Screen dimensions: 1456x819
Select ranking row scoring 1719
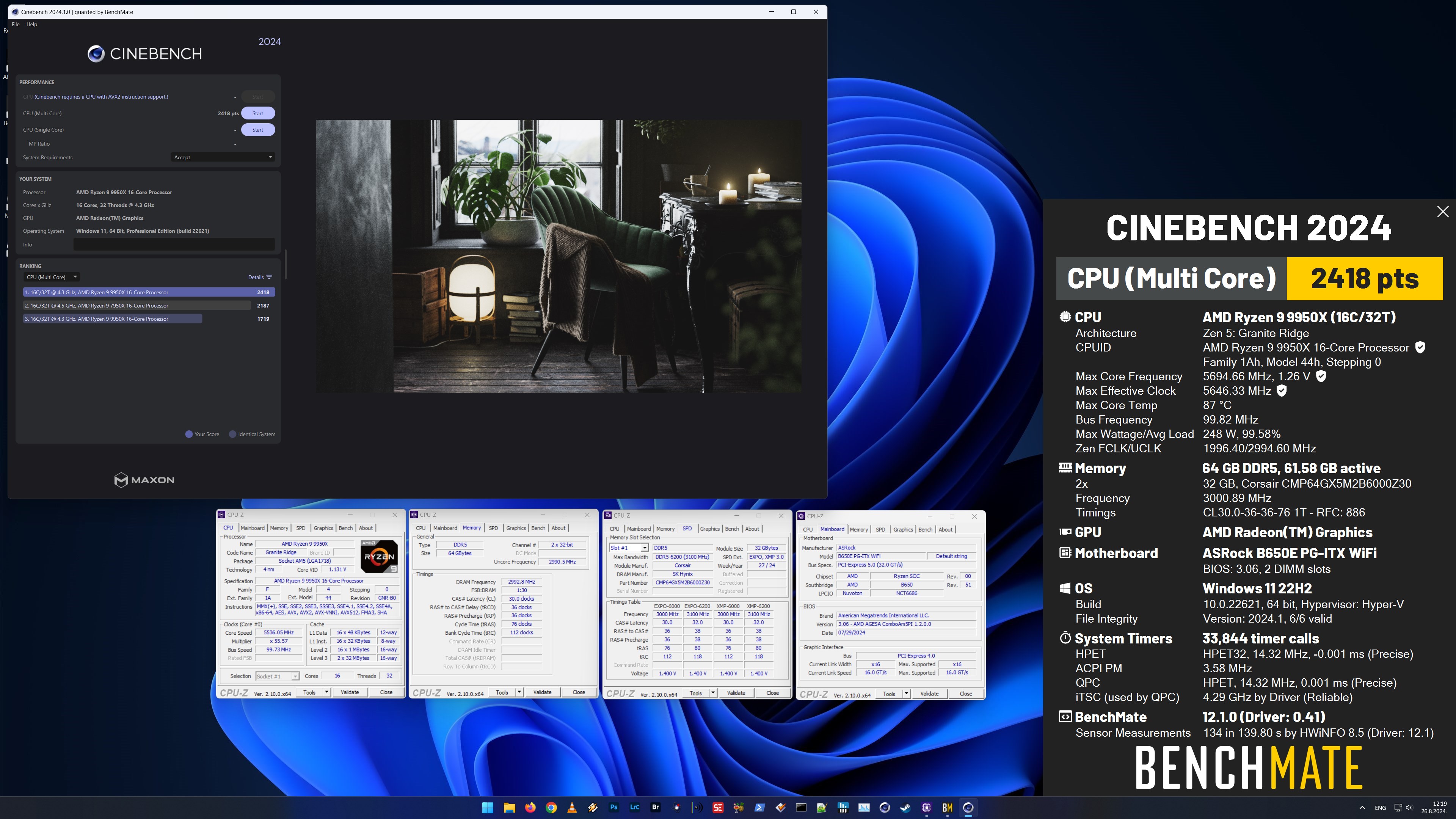pos(149,319)
